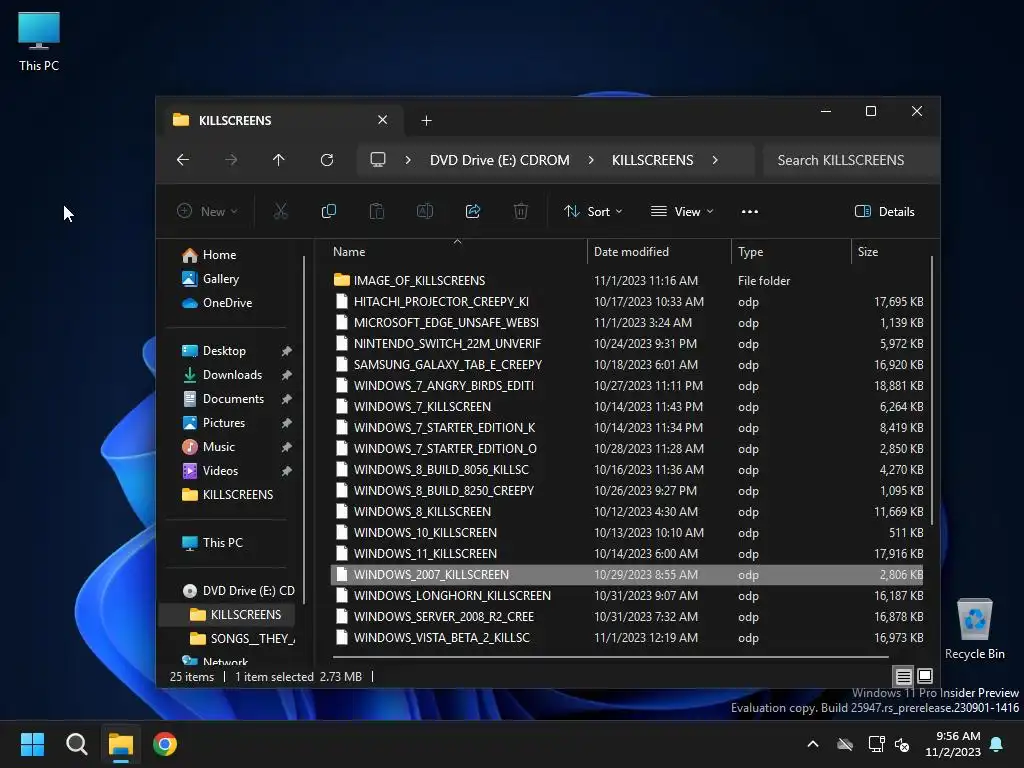Click the Cut scissors icon
The image size is (1024, 768).
pos(280,211)
